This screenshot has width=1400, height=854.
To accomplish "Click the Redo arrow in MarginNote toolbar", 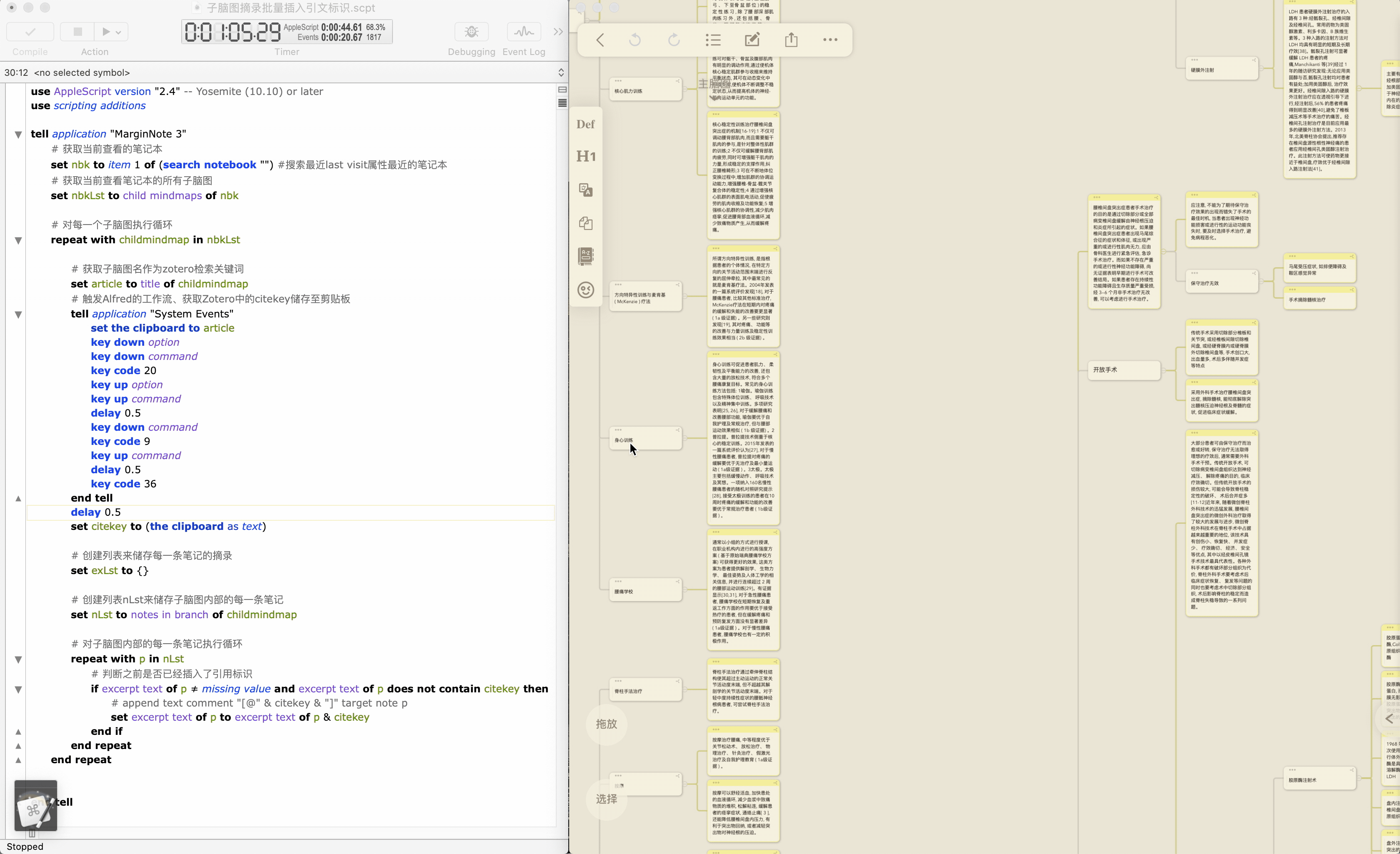I will click(674, 40).
